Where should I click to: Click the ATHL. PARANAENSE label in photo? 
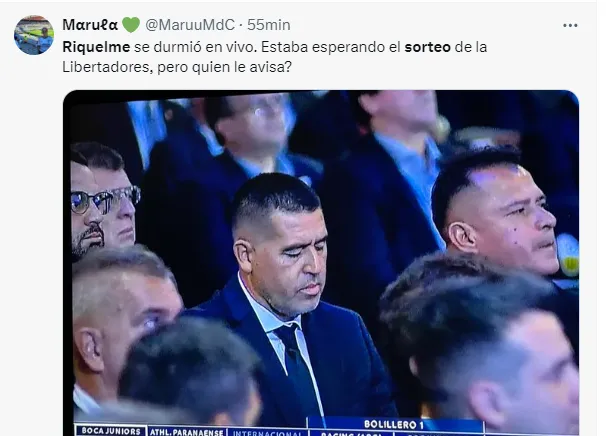[187, 432]
